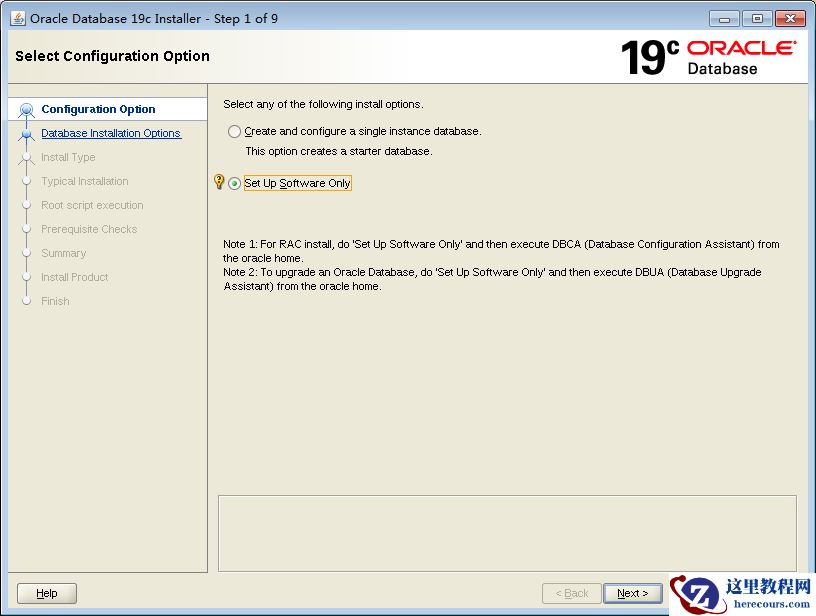Screen dimensions: 816x616
Task: Click the Note 1 RAC install text
Action: pos(501,251)
